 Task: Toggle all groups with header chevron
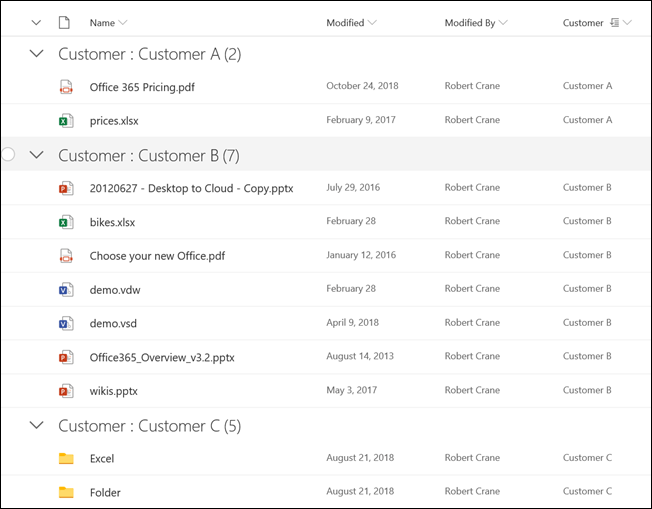coord(37,22)
